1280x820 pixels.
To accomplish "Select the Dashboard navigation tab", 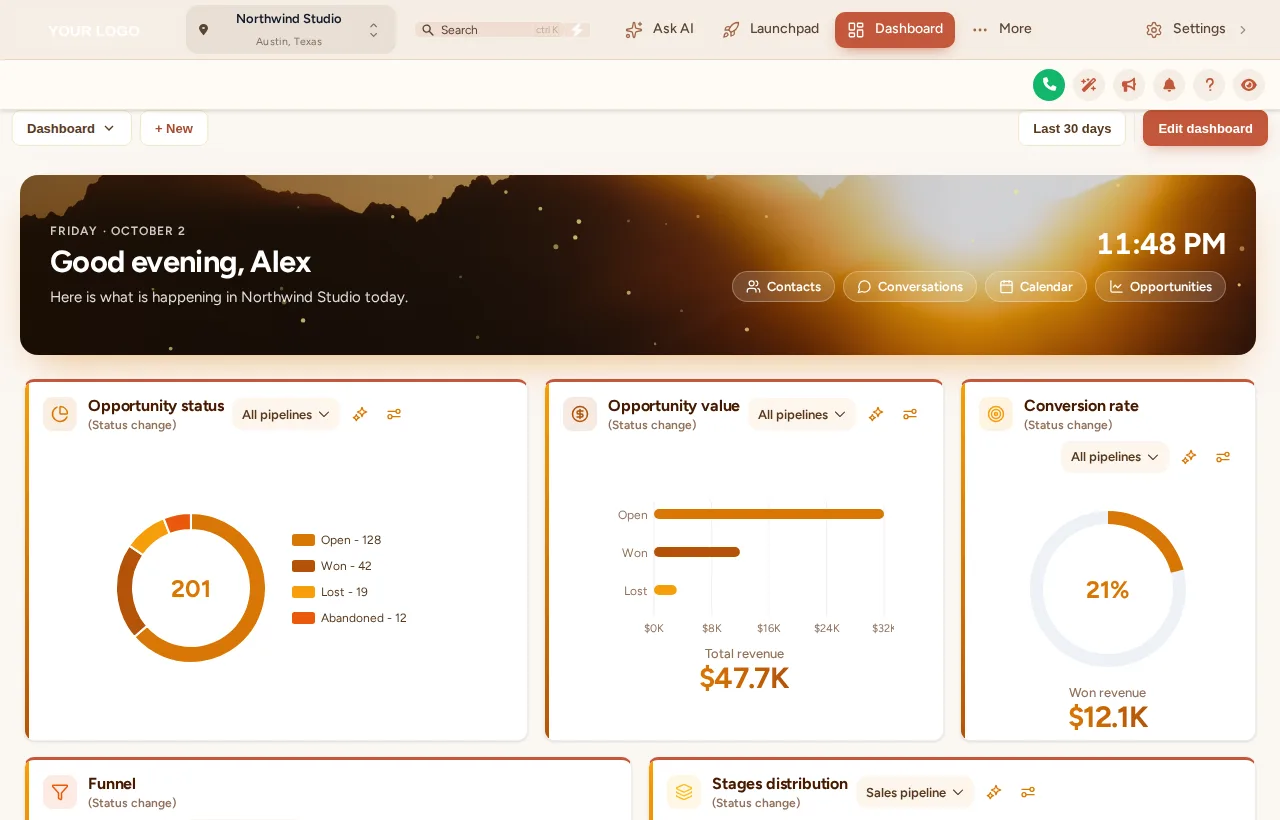I will point(895,29).
